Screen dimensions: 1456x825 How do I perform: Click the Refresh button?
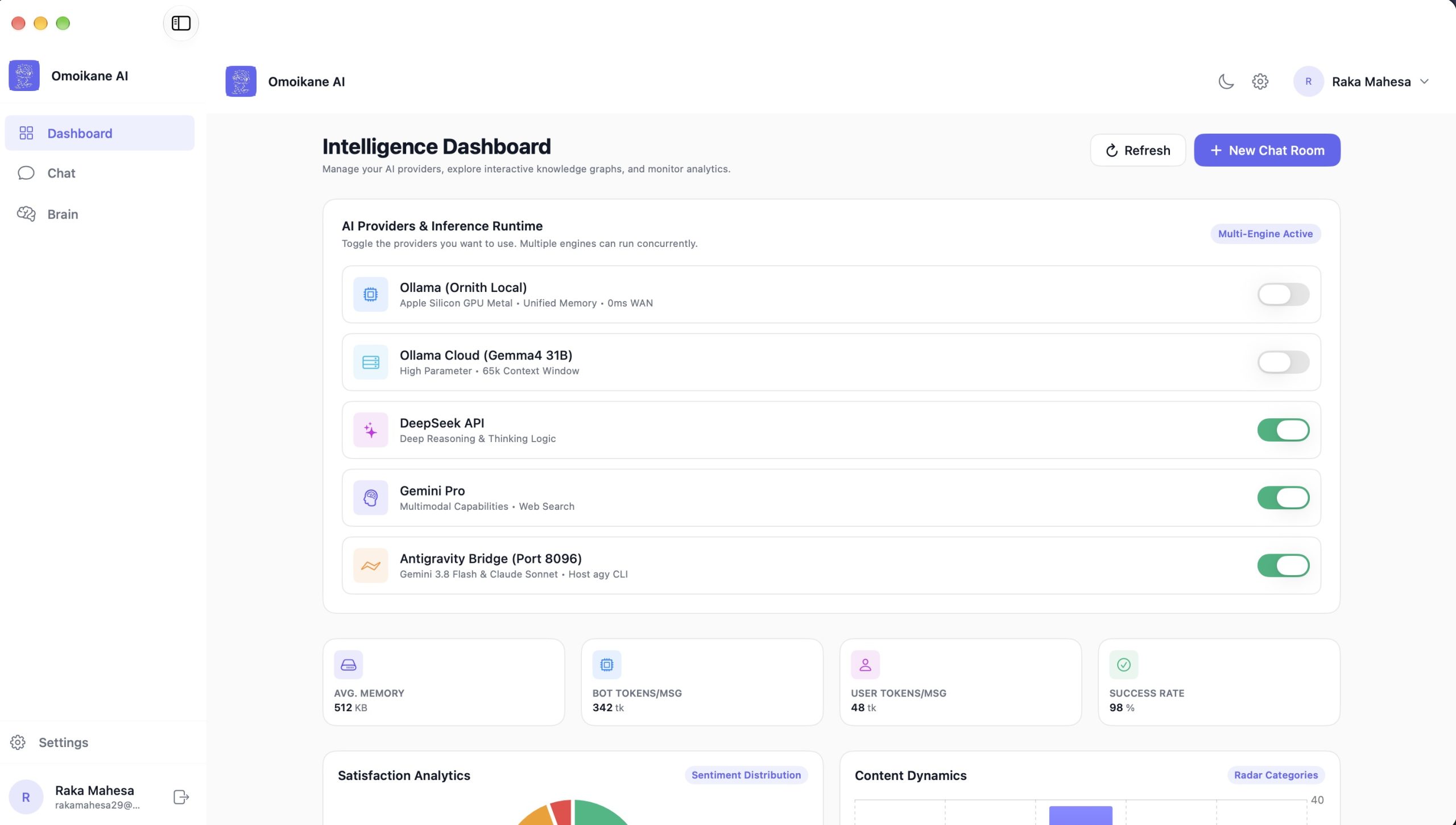1138,150
